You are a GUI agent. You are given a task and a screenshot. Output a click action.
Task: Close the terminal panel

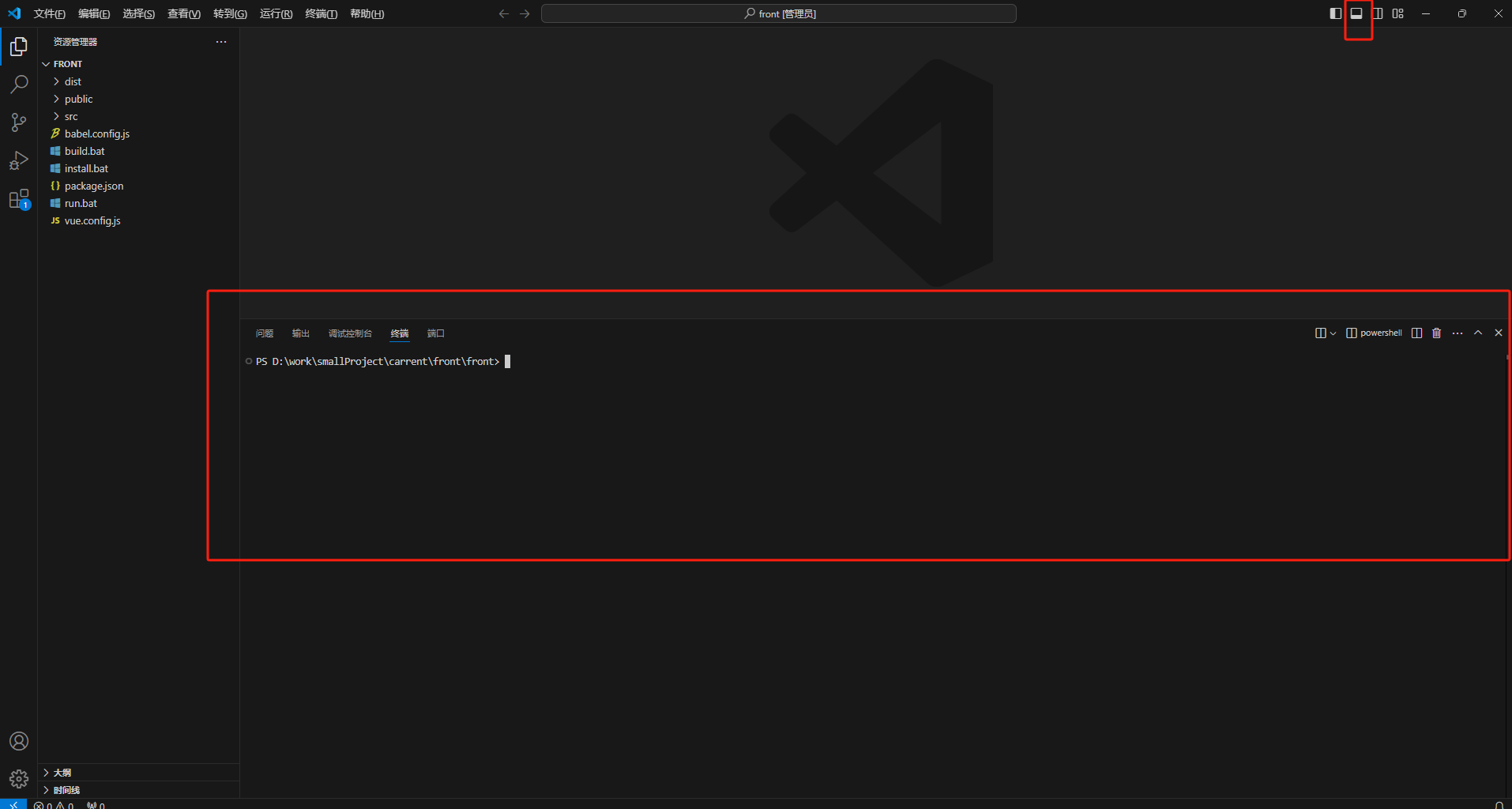pos(1499,333)
